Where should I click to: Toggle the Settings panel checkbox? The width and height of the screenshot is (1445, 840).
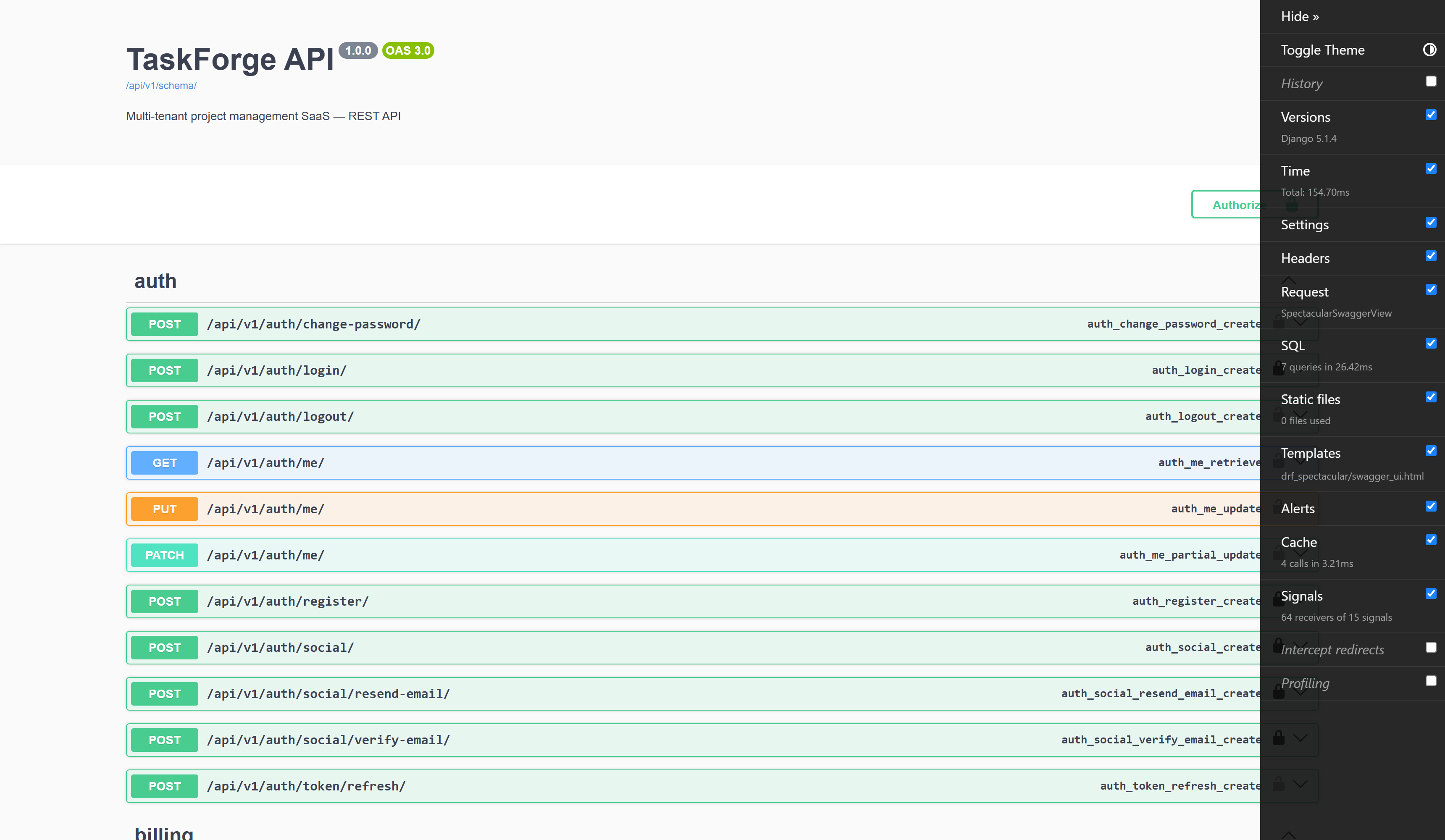pyautogui.click(x=1431, y=223)
